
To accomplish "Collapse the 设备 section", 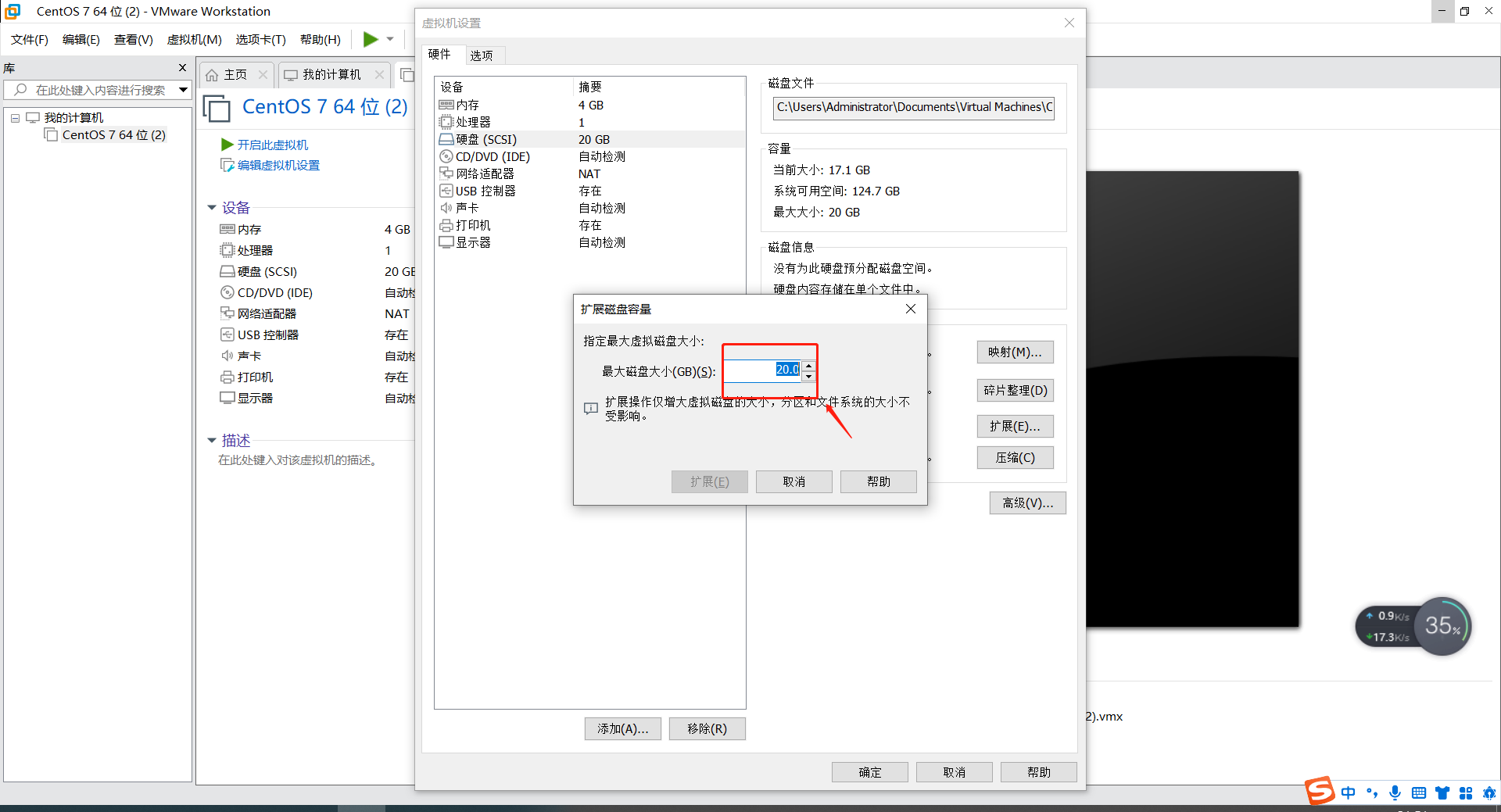I will click(211, 208).
